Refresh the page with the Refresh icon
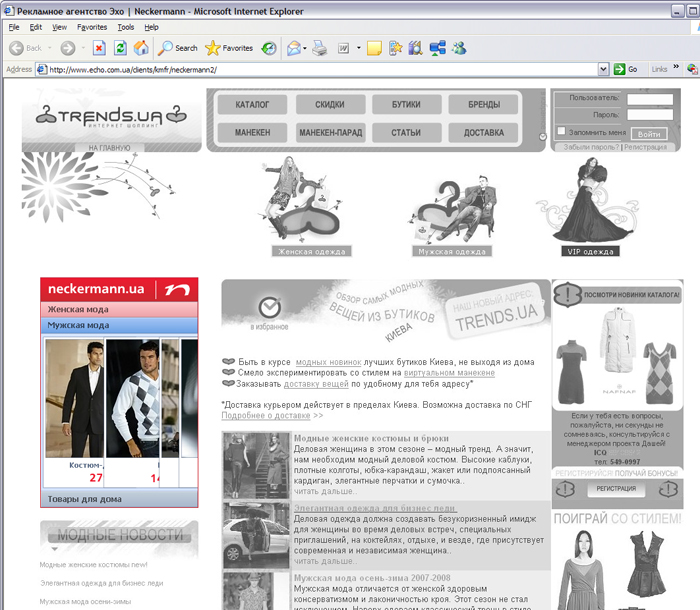This screenshot has height=610, width=700. click(119, 48)
